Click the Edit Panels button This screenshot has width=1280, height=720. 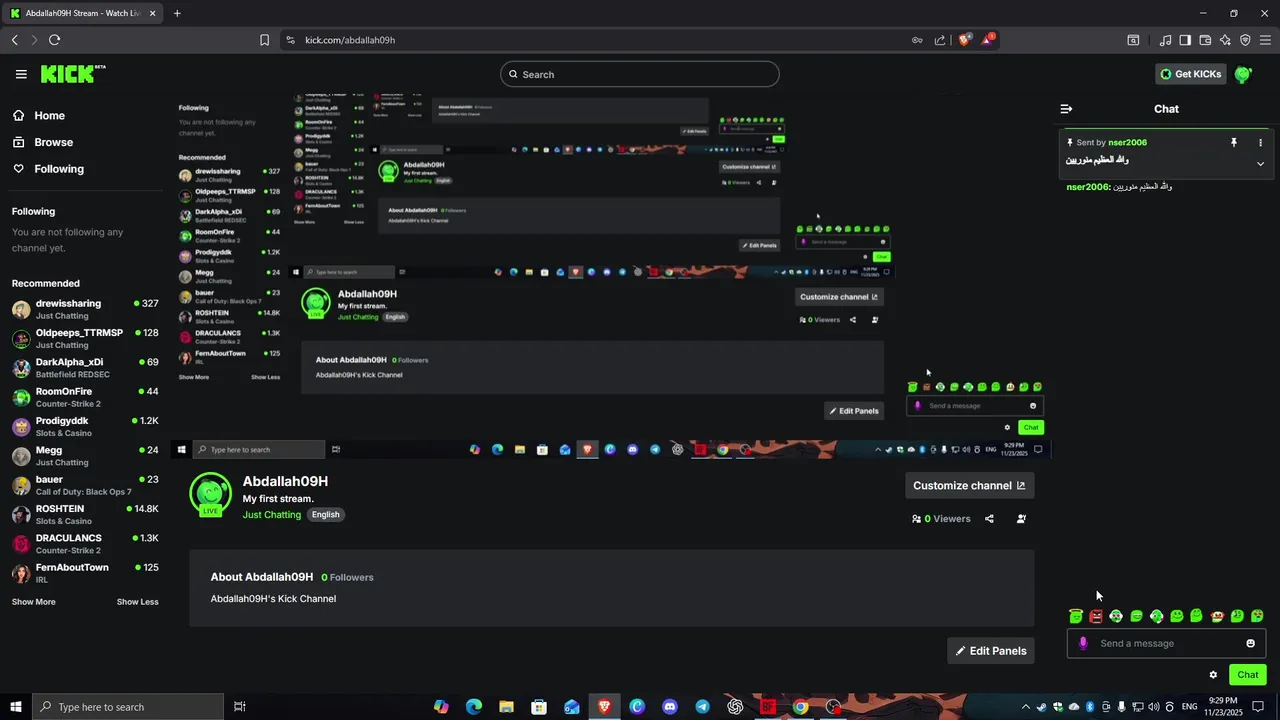click(991, 651)
